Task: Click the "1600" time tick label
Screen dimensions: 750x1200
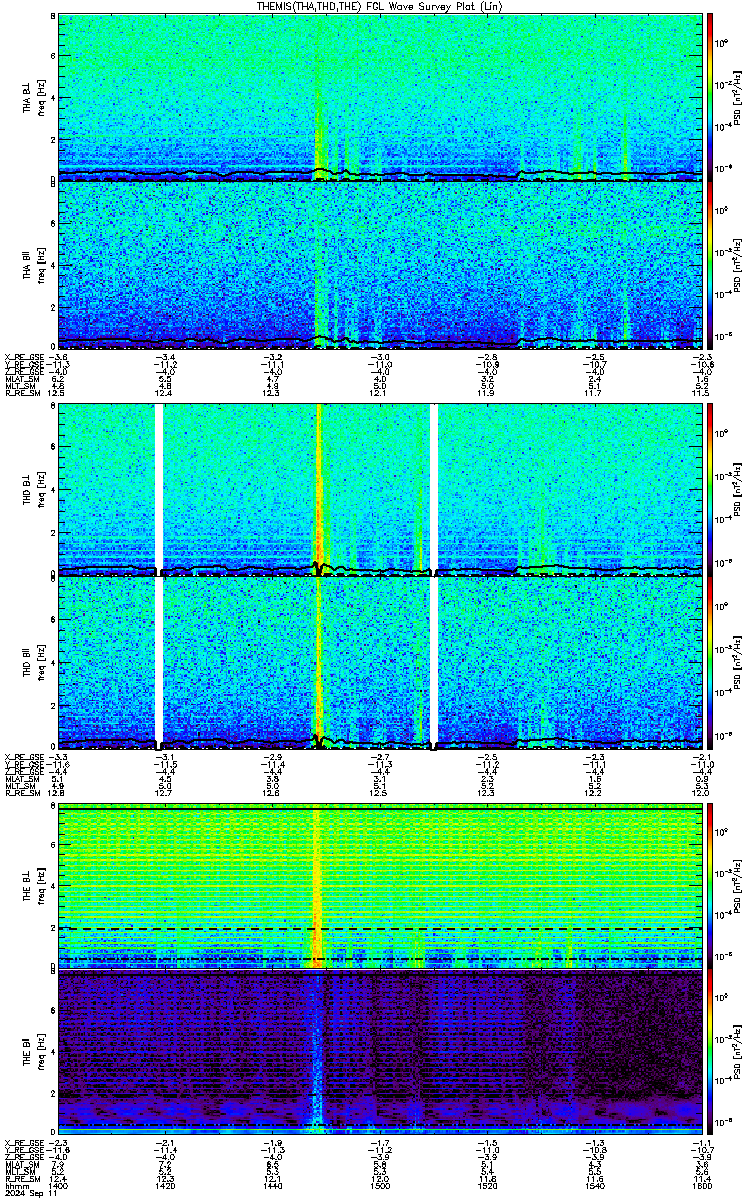Action: [700, 1184]
